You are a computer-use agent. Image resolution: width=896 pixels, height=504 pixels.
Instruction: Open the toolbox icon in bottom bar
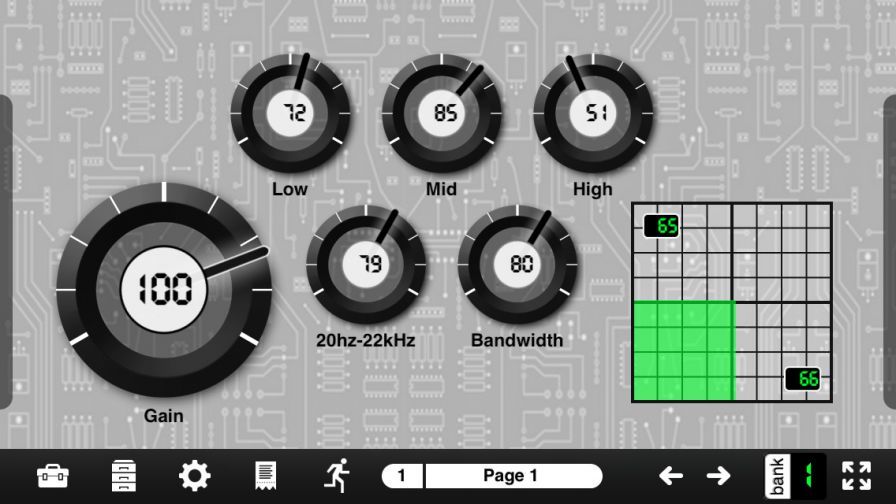53,476
